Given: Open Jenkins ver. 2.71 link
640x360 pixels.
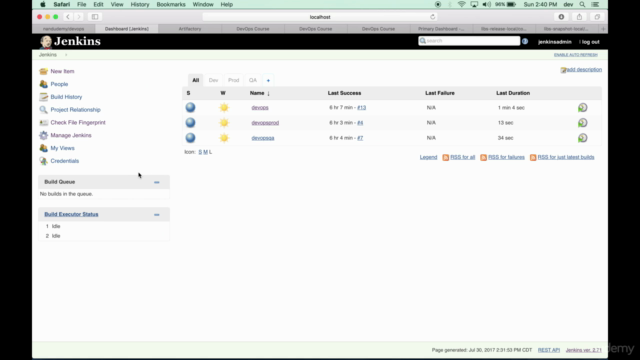Looking at the screenshot, I should (584, 350).
